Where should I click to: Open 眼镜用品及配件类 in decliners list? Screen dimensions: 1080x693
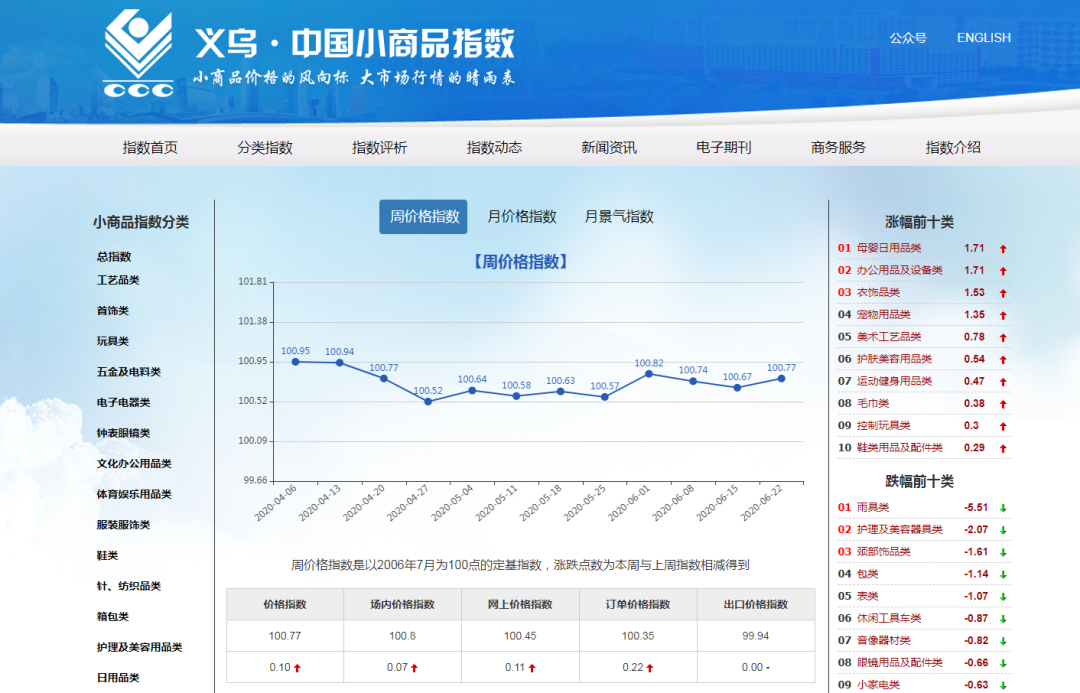(900, 663)
